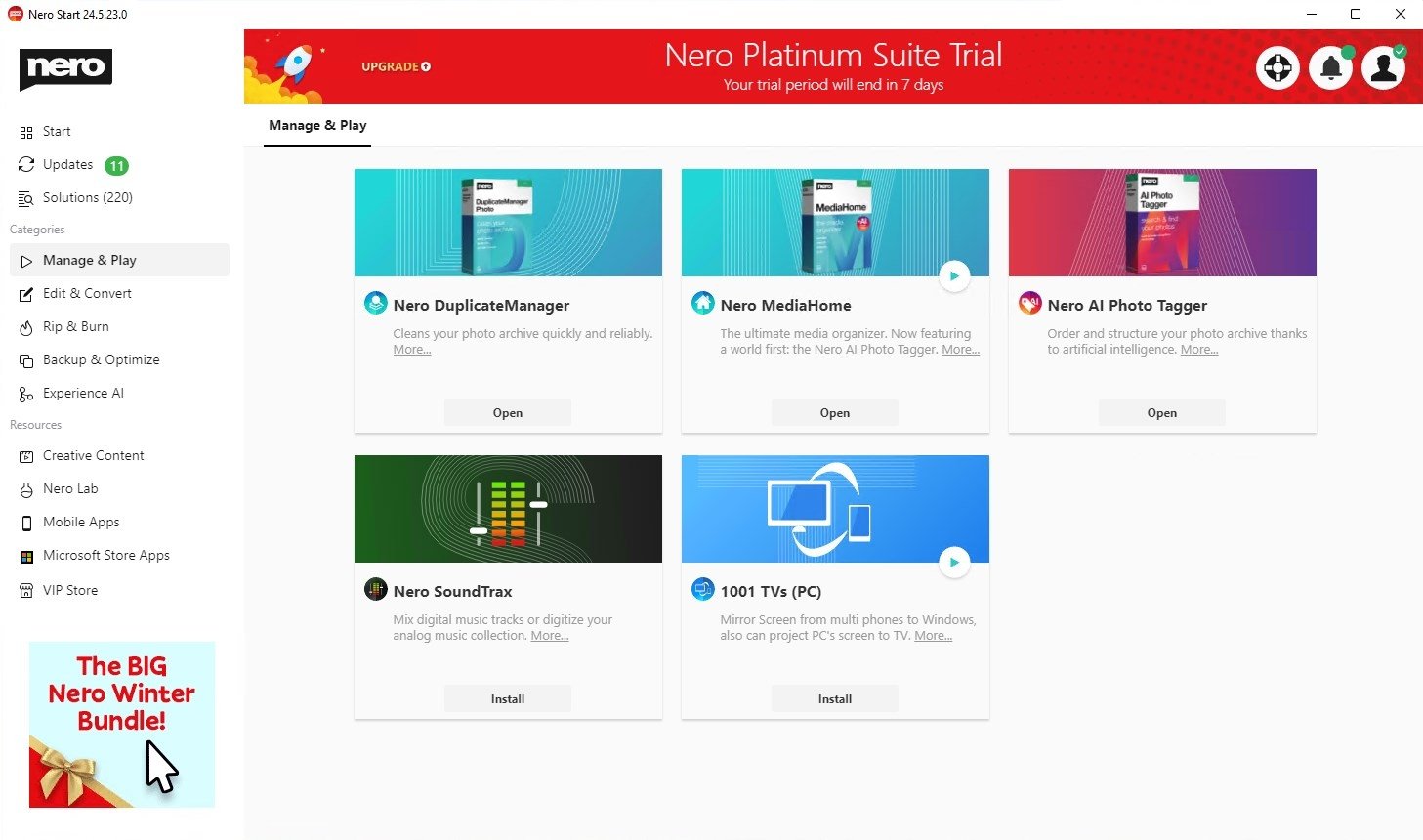Click the Nero DuplicateManager box thumbnail
This screenshot has width=1423, height=840.
coord(508,223)
